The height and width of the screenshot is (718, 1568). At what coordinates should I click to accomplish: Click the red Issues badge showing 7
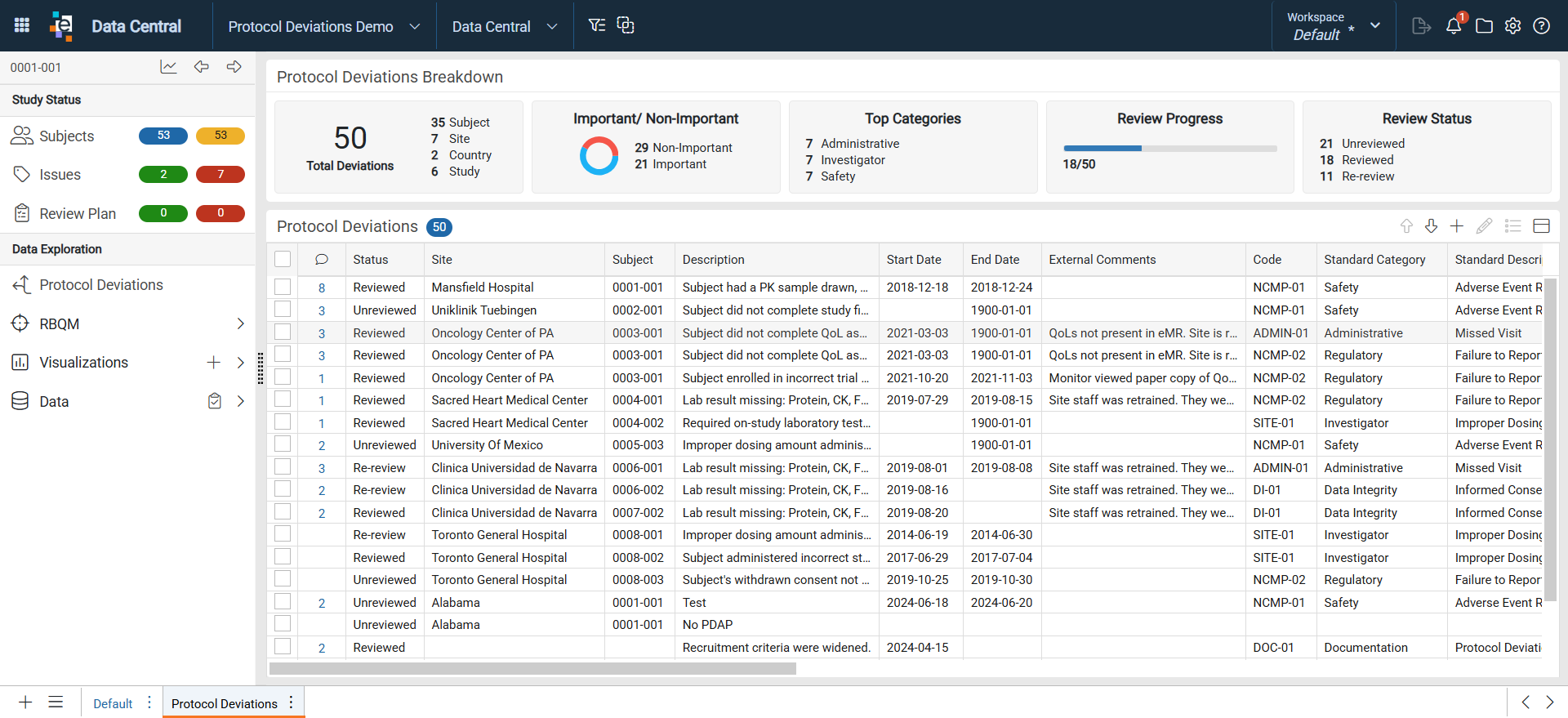pyautogui.click(x=220, y=174)
